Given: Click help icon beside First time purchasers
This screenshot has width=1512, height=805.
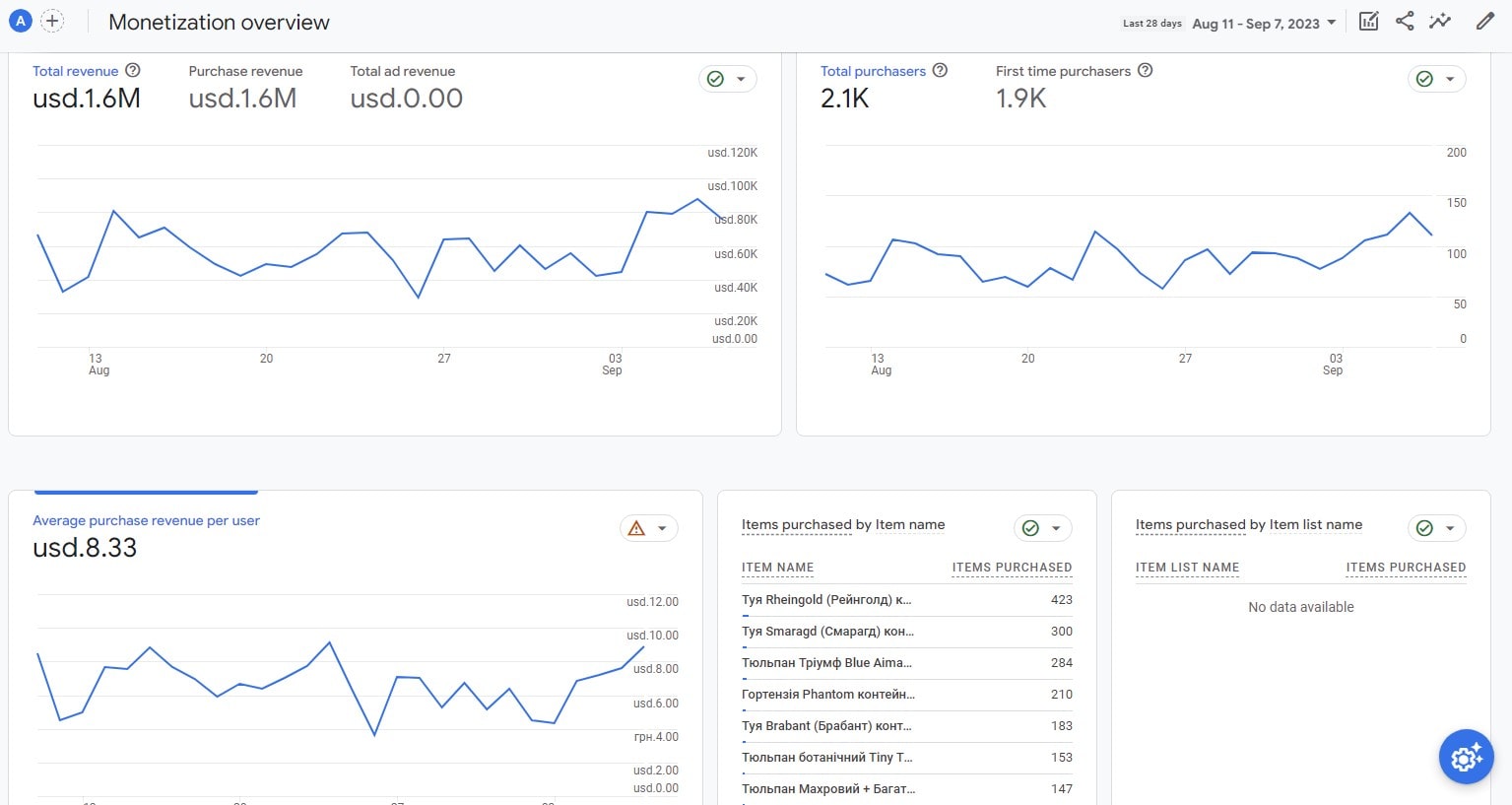Looking at the screenshot, I should (x=1145, y=71).
